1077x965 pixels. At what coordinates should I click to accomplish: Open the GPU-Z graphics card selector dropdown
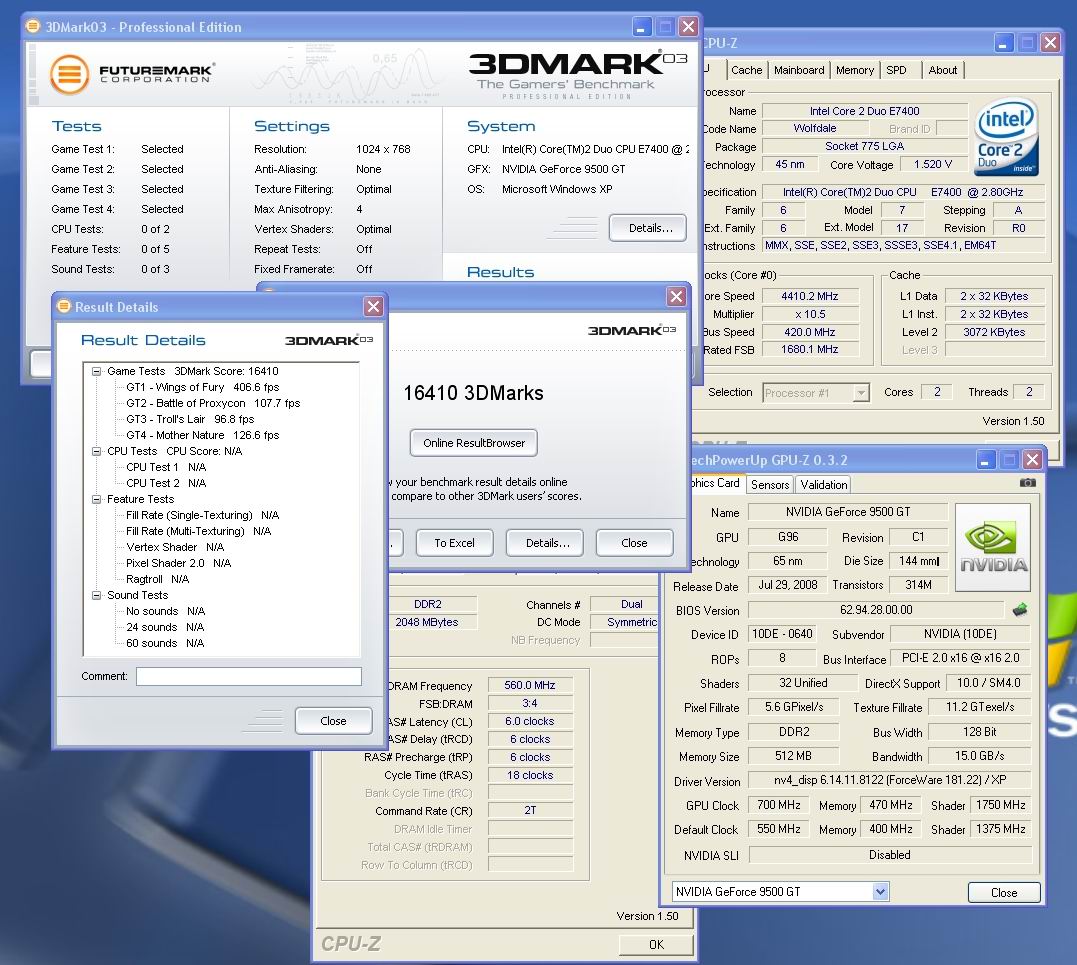pyautogui.click(x=881, y=892)
